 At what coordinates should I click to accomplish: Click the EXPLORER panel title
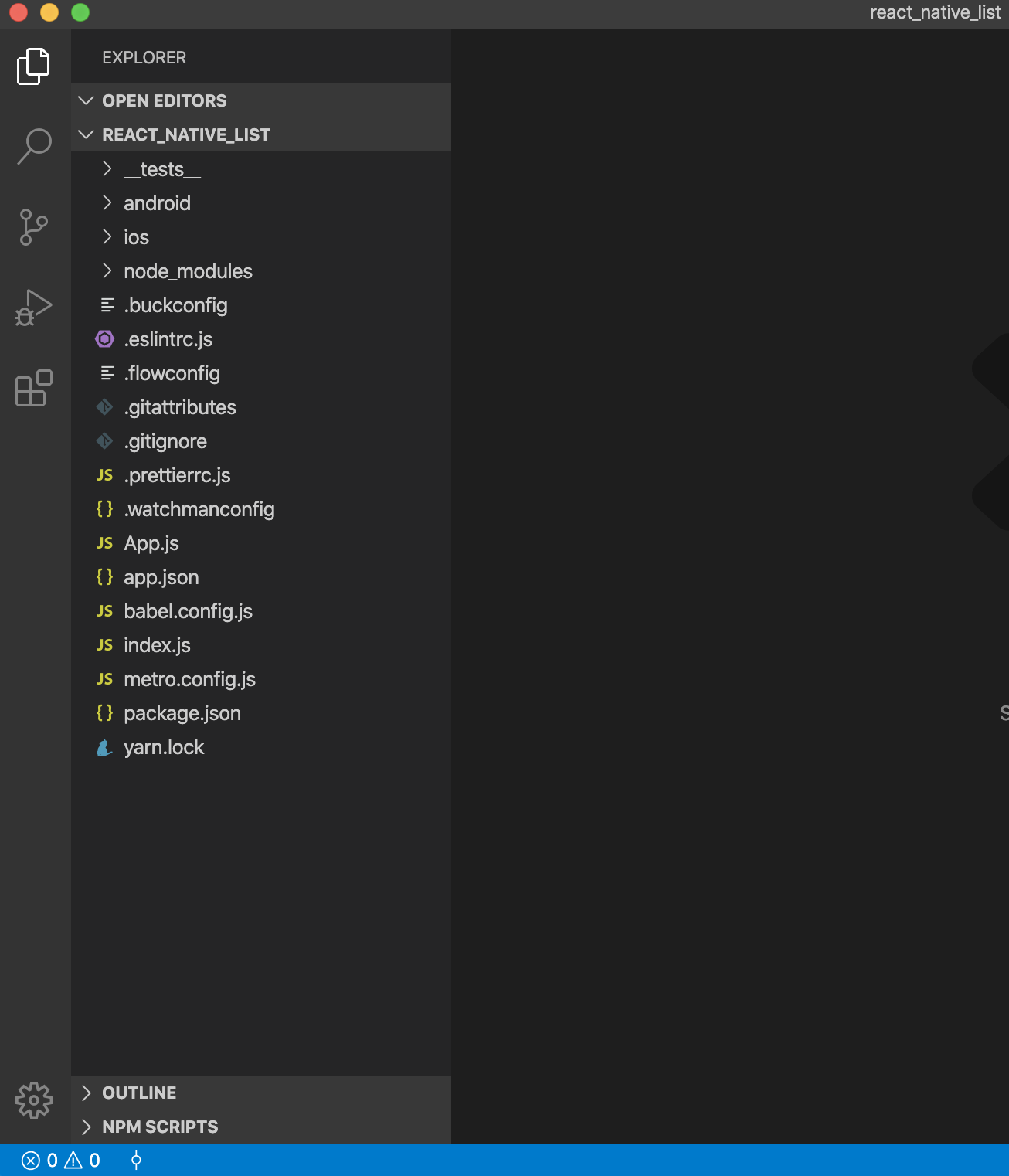144,58
